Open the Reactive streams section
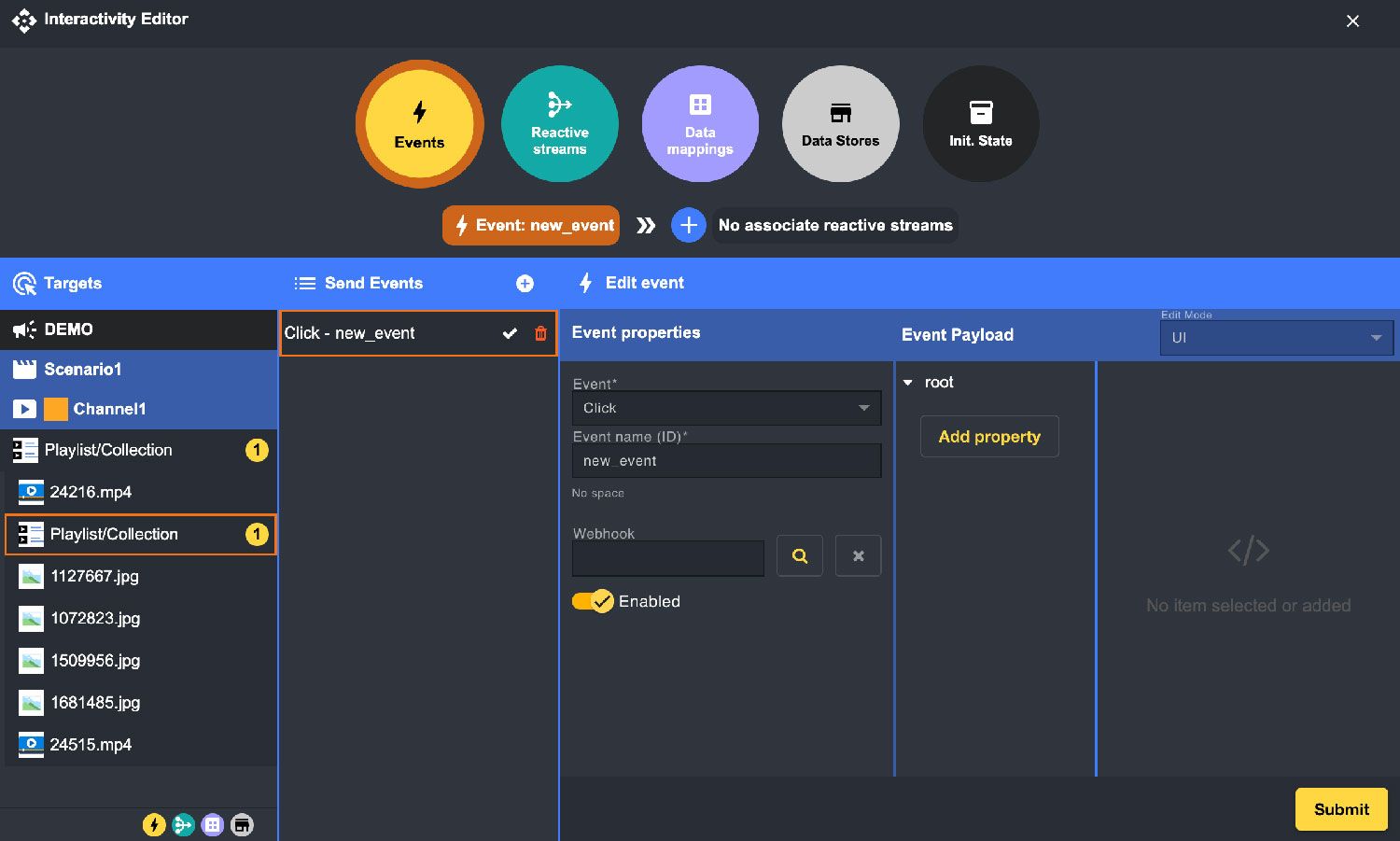 click(x=559, y=124)
